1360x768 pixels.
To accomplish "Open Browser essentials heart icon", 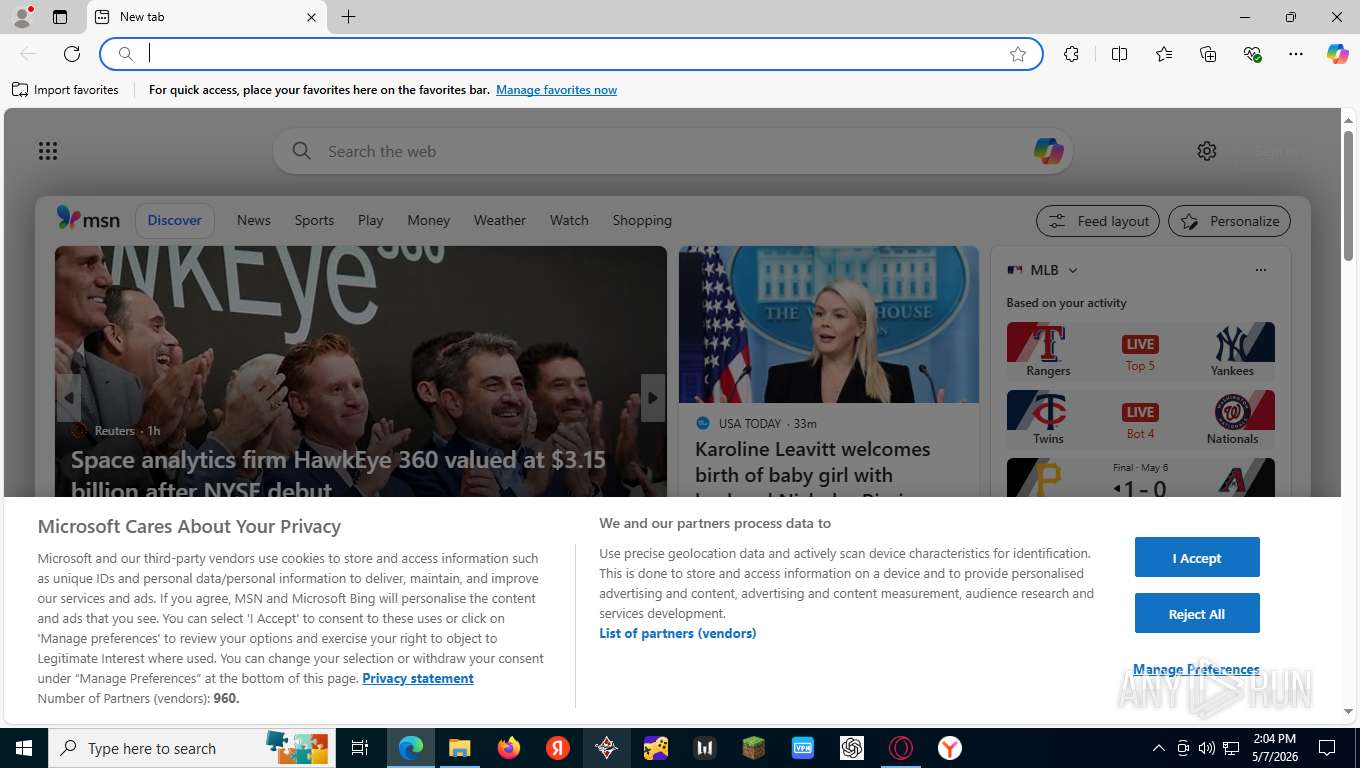I will coord(1252,54).
